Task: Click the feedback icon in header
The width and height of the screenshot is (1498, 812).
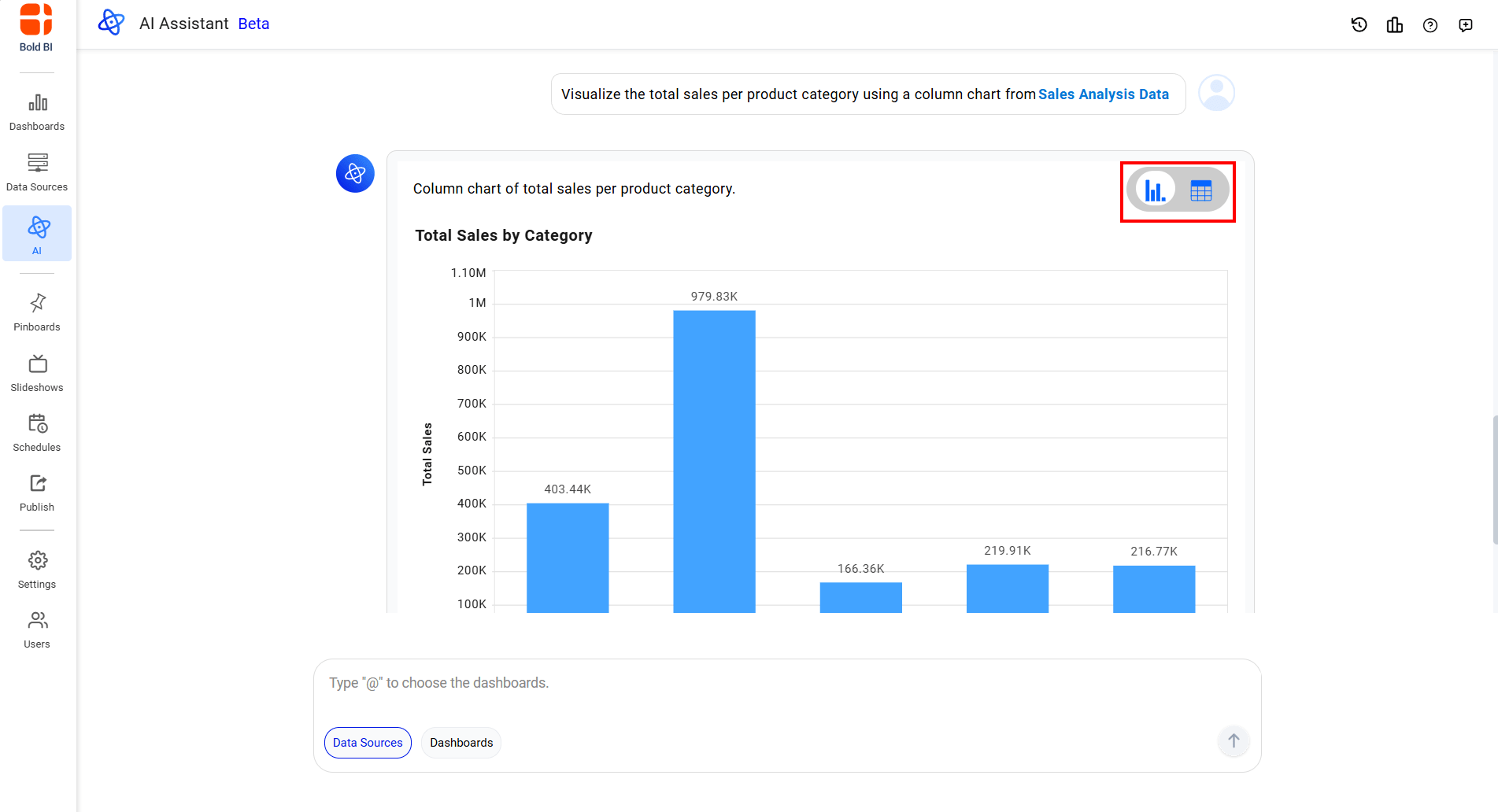Action: pos(1465,25)
